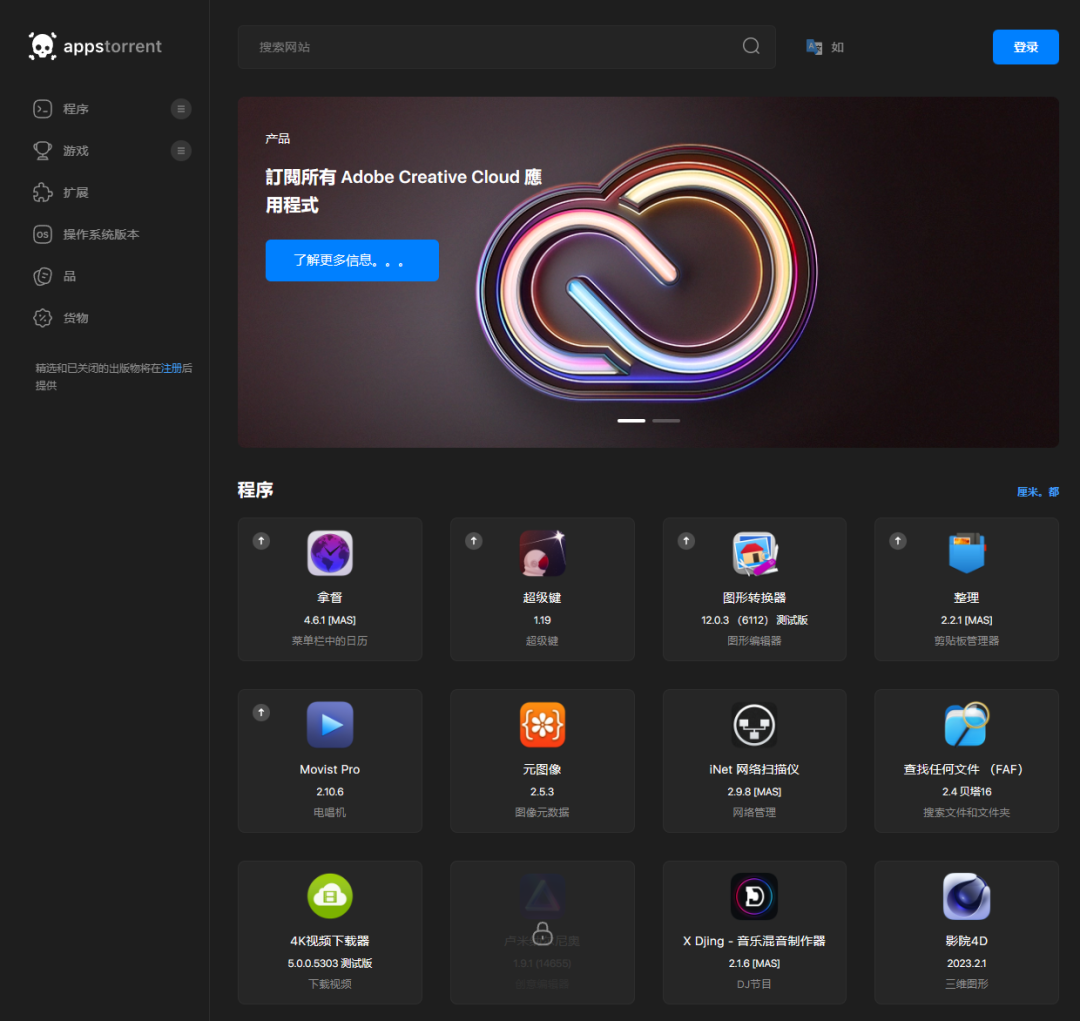Click the update arrow on 超级键 card
The image size is (1080, 1021).
point(473,541)
